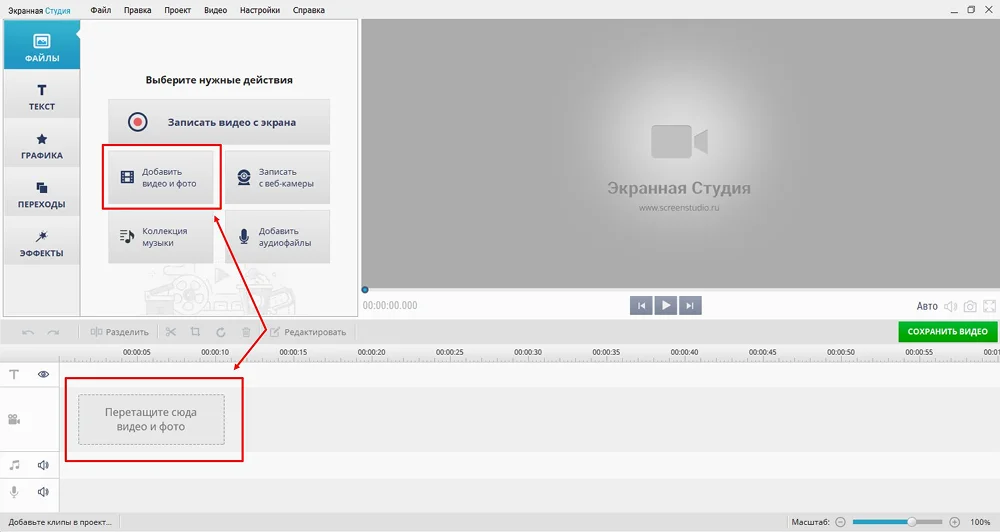Image resolution: width=1000 pixels, height=532 pixels.
Task: Click the 00:00:30 timeline ruler mark
Action: (x=528, y=352)
